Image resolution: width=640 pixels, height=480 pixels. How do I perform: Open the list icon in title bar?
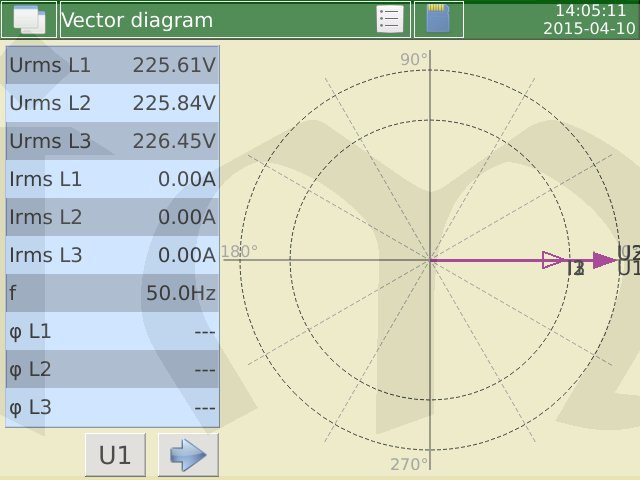(390, 20)
